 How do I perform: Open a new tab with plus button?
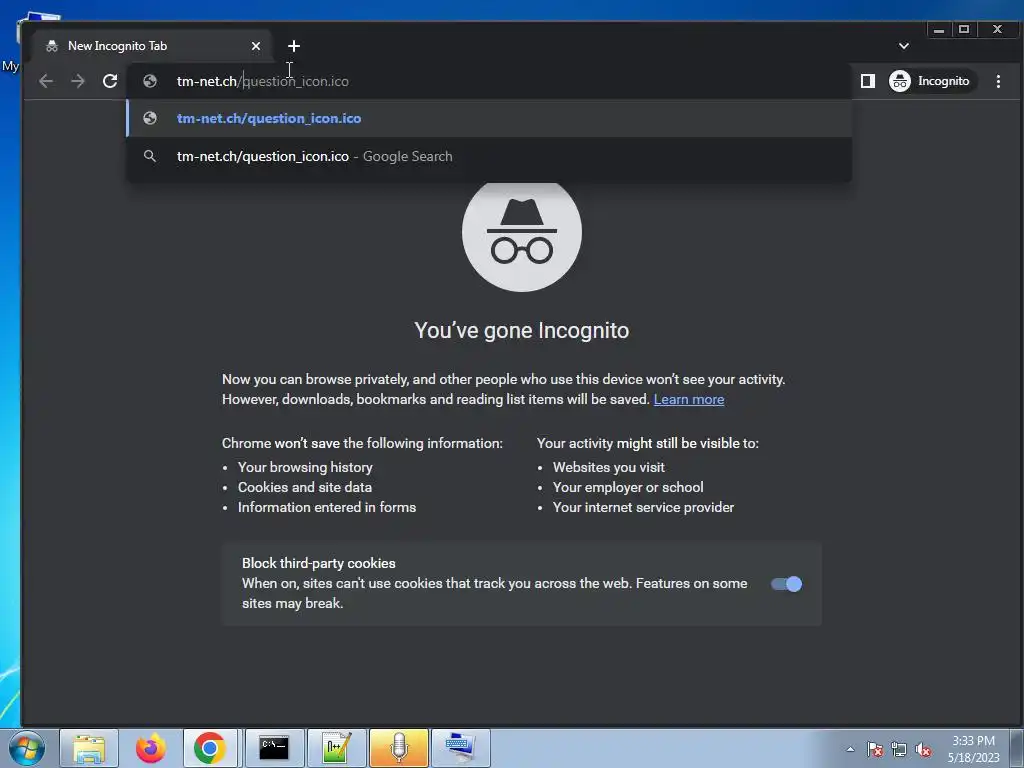coord(294,46)
